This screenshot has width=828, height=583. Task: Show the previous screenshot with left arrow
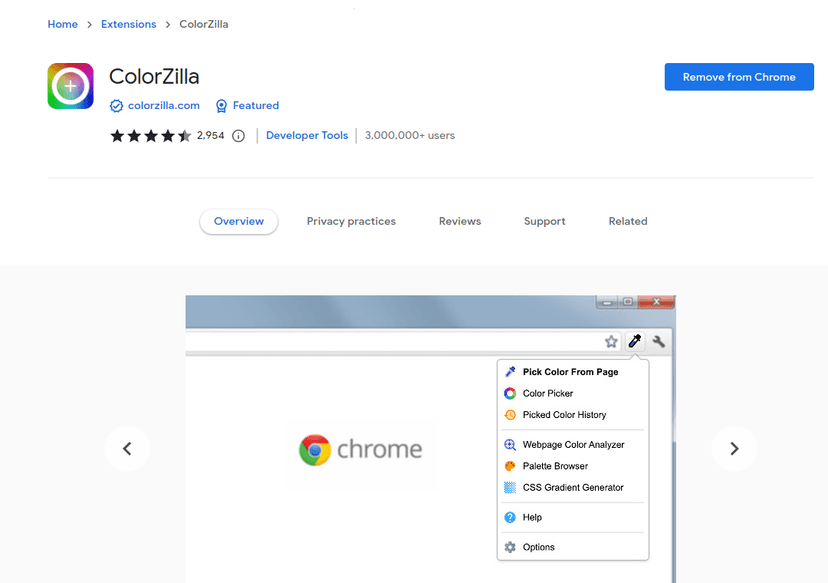(127, 449)
